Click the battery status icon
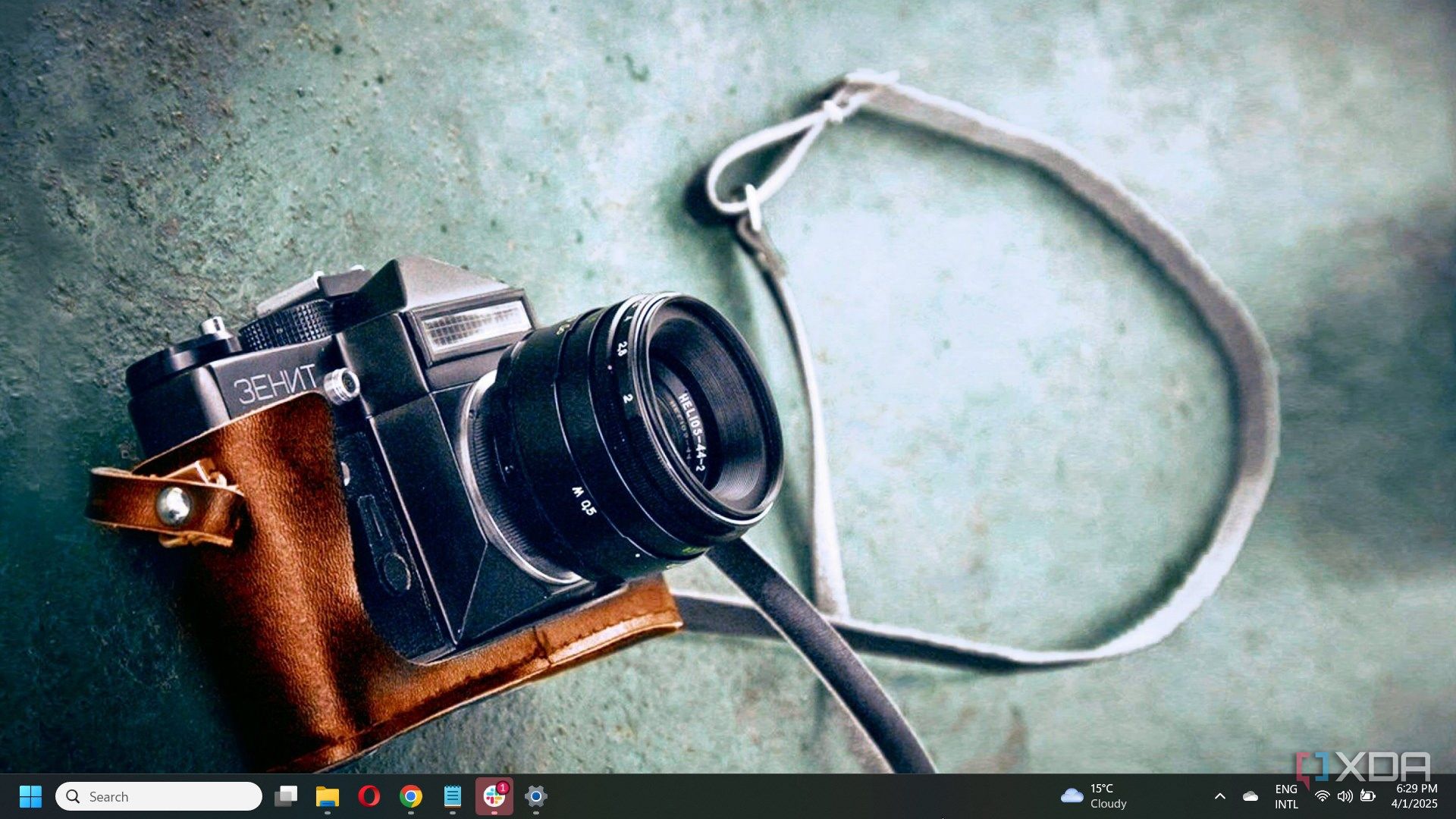The height and width of the screenshot is (819, 1456). [x=1368, y=796]
